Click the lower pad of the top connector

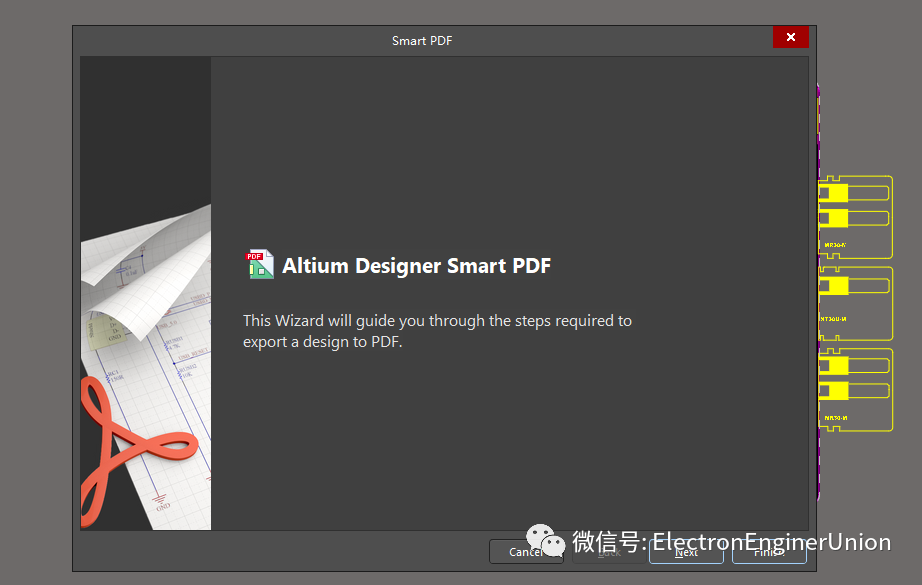coord(834,218)
